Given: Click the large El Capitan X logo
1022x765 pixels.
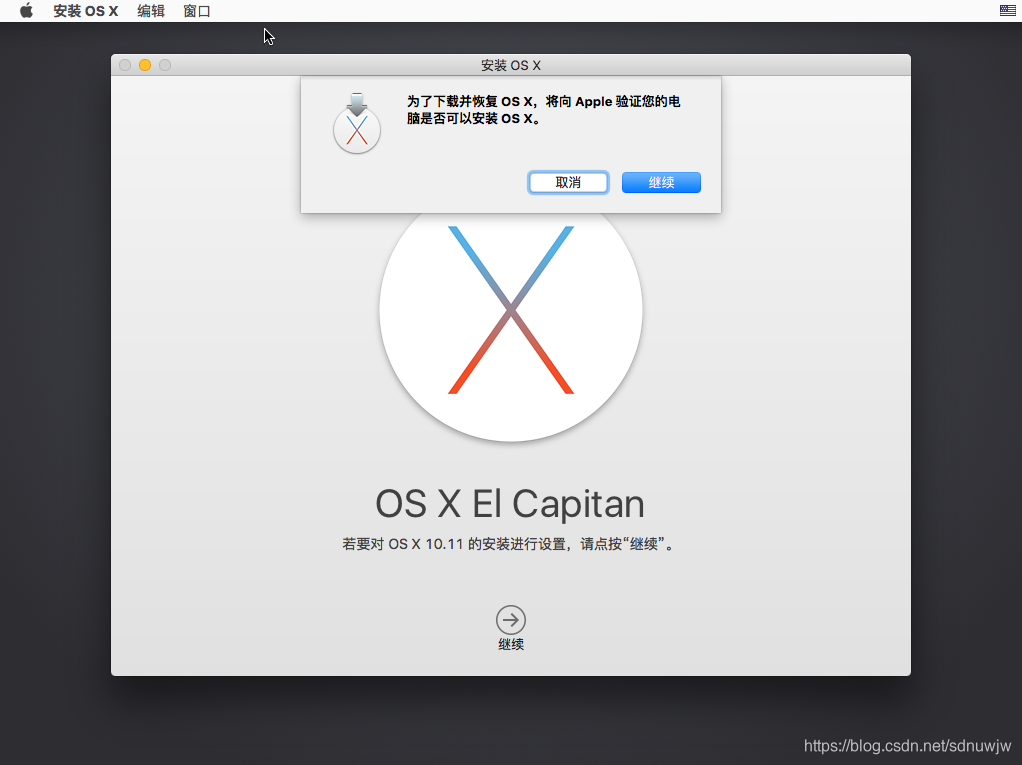Looking at the screenshot, I should tap(511, 310).
